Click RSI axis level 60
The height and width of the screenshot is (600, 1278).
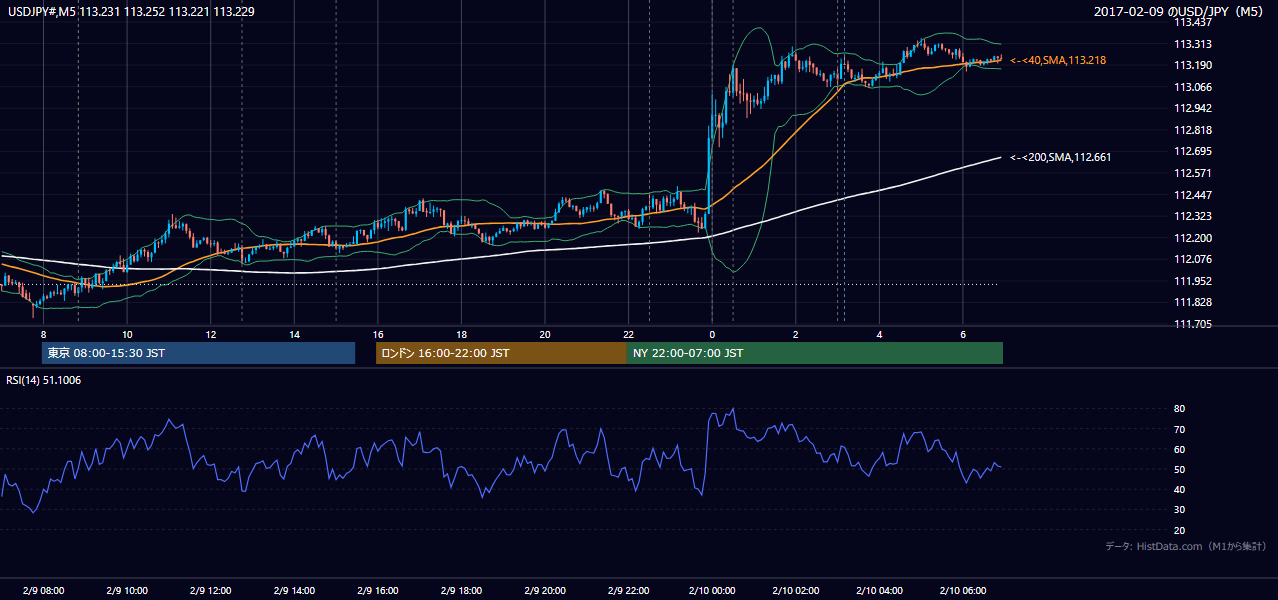(1179, 450)
